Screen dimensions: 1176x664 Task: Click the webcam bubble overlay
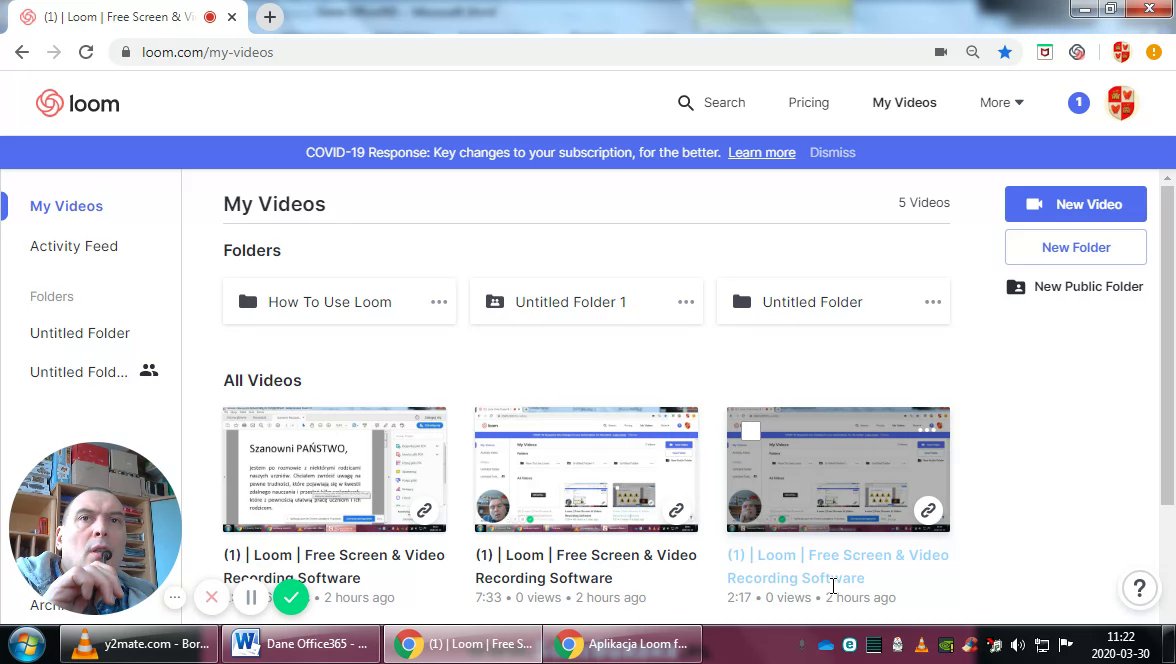(94, 529)
